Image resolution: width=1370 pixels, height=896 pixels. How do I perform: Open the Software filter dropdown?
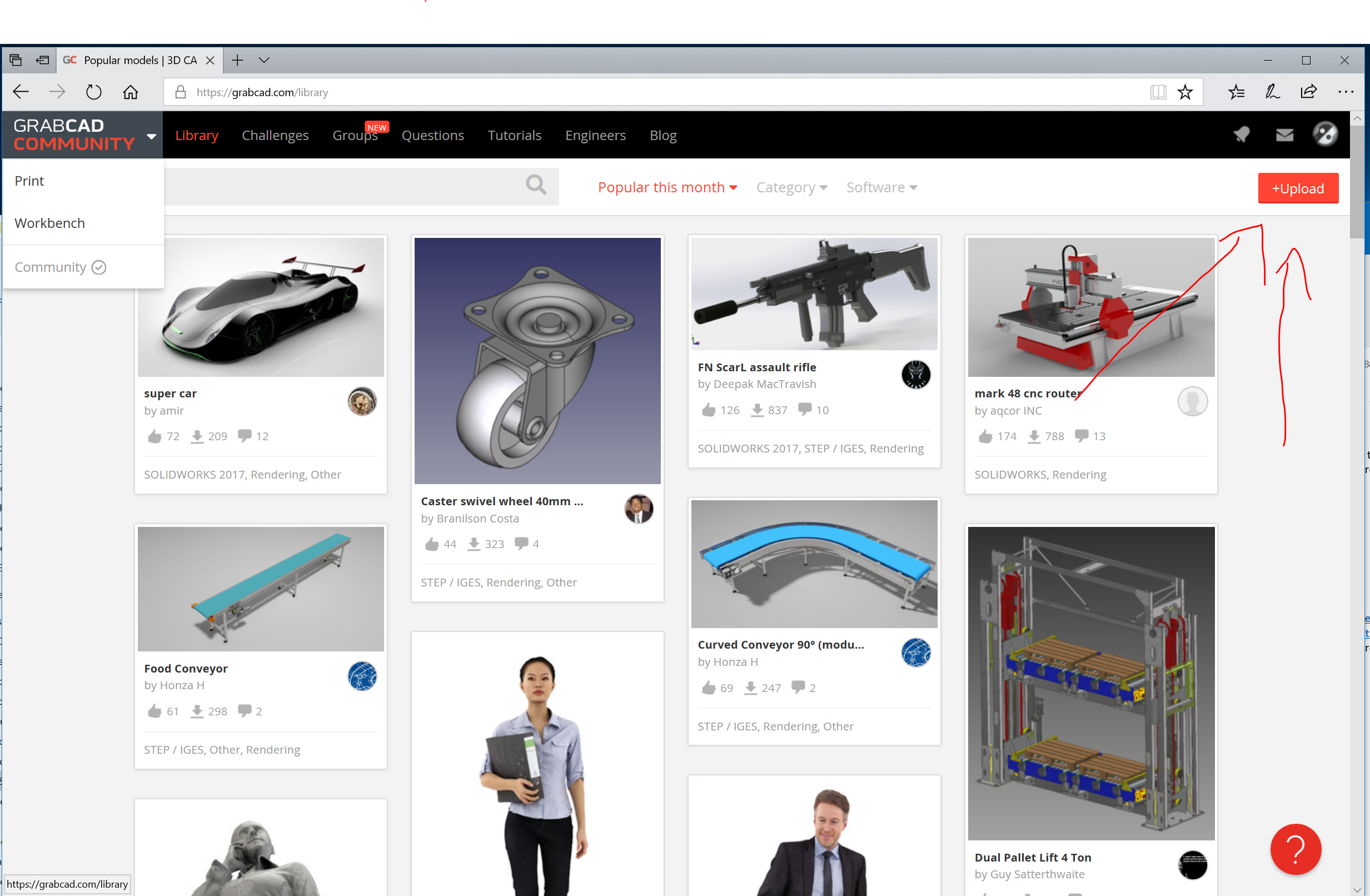pos(881,188)
